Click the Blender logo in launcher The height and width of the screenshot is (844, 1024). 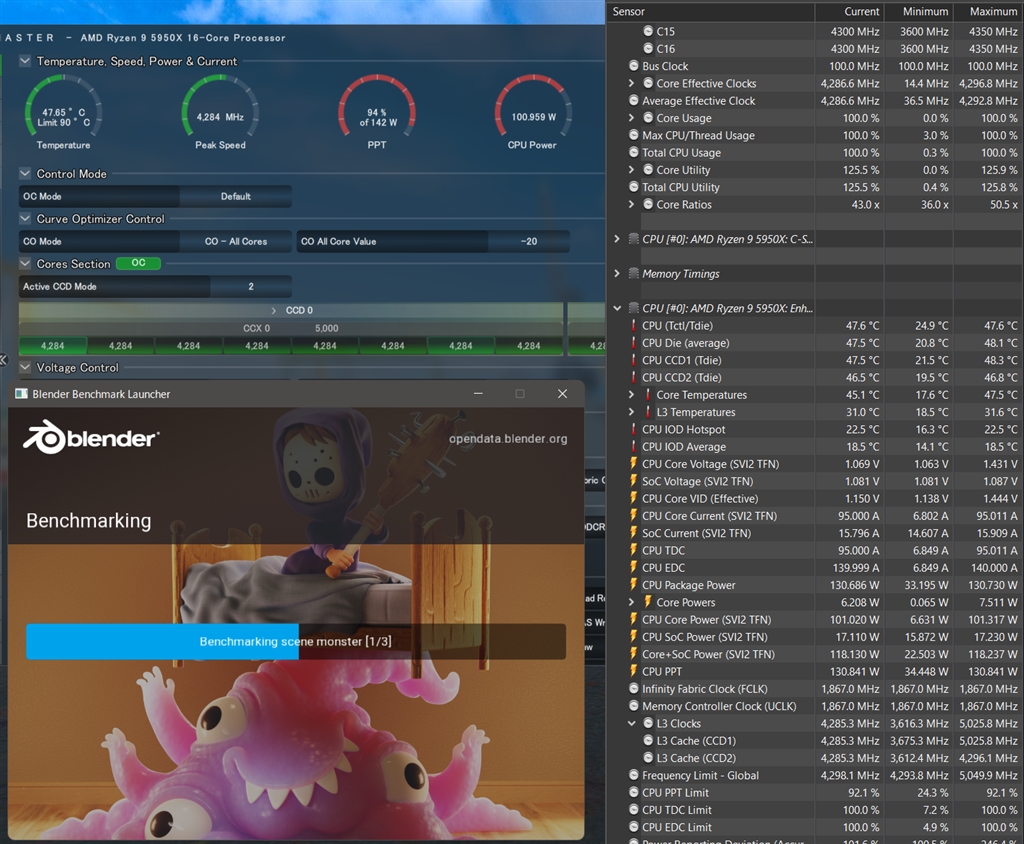click(x=91, y=437)
